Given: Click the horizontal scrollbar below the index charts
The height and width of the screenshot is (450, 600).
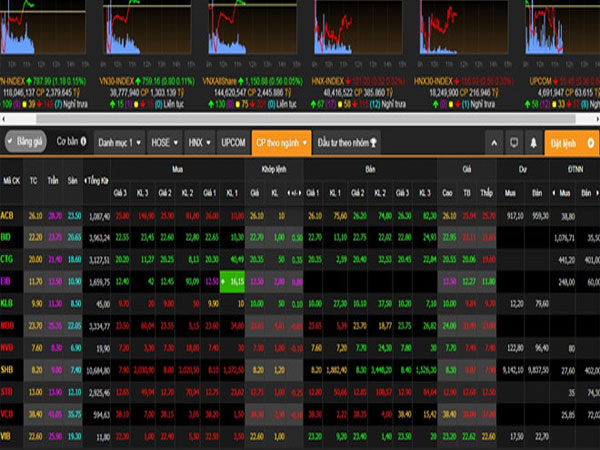Looking at the screenshot, I should pyautogui.click(x=305, y=119).
